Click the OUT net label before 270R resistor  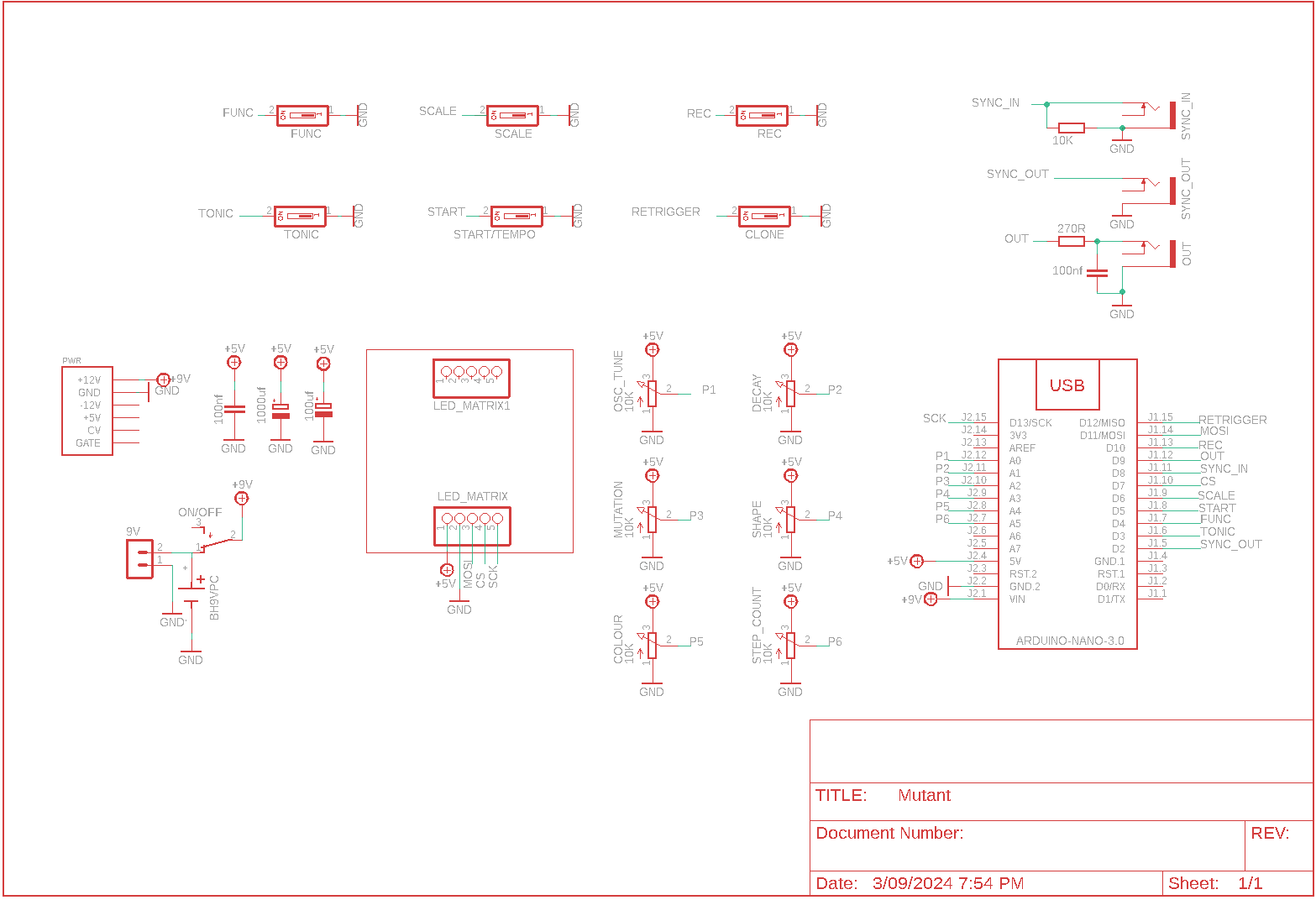tap(1016, 238)
